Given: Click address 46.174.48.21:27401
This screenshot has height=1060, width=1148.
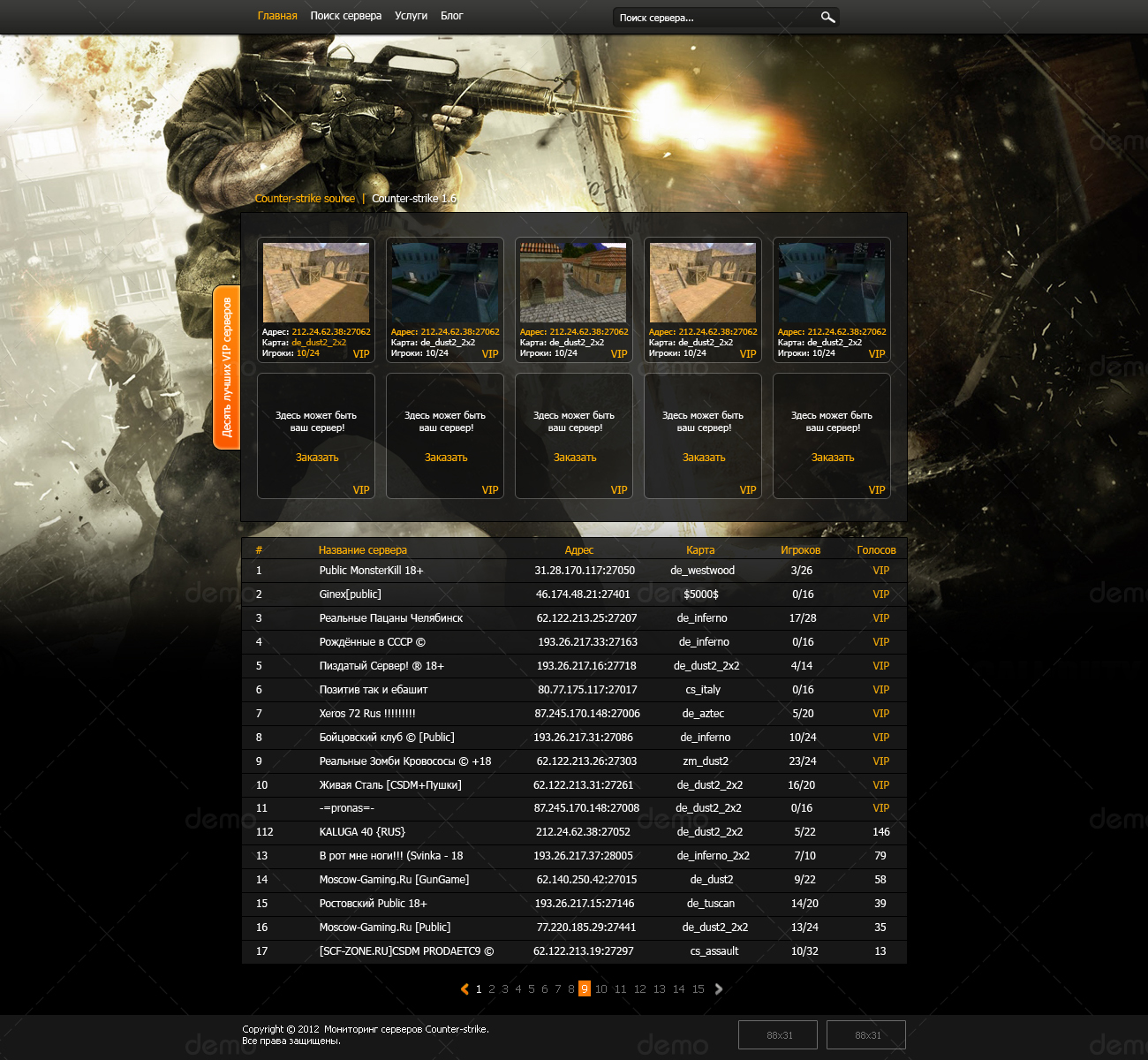Looking at the screenshot, I should (583, 594).
